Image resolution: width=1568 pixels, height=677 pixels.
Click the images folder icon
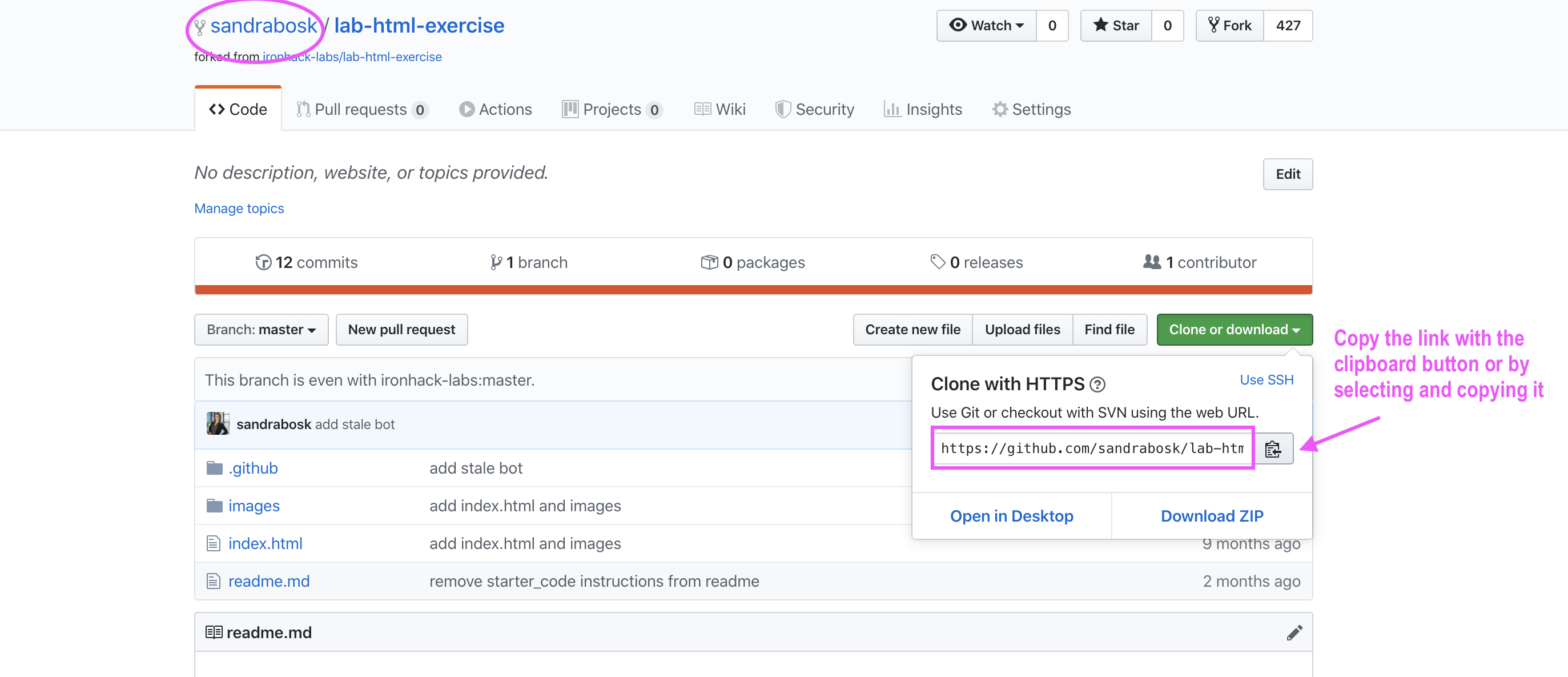pos(214,506)
